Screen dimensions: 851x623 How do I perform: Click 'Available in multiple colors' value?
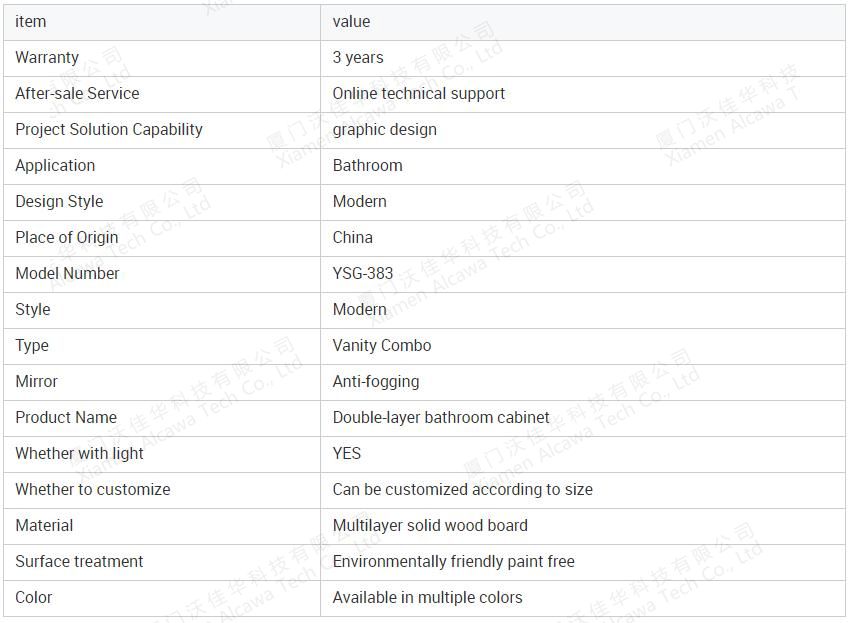point(427,597)
